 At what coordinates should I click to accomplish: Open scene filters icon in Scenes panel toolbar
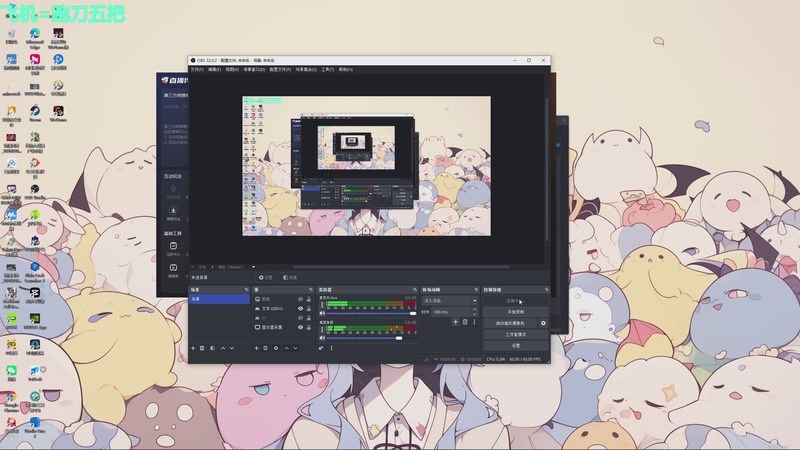pos(212,348)
